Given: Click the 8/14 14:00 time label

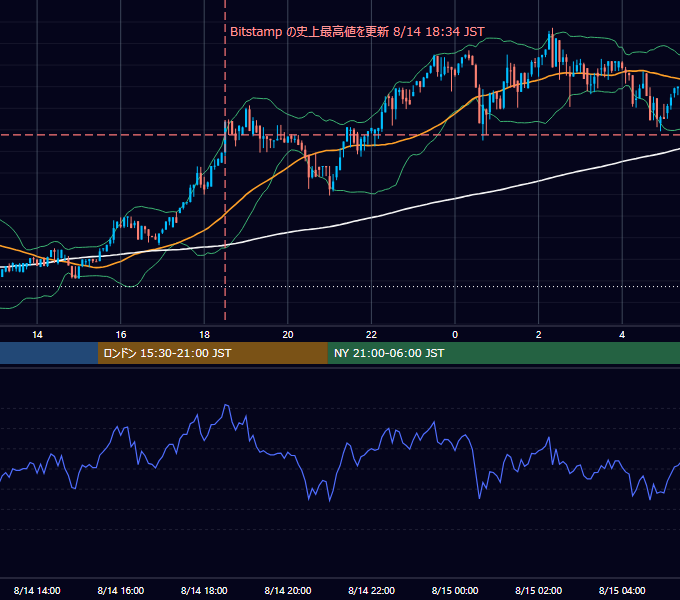Looking at the screenshot, I should tap(37, 590).
